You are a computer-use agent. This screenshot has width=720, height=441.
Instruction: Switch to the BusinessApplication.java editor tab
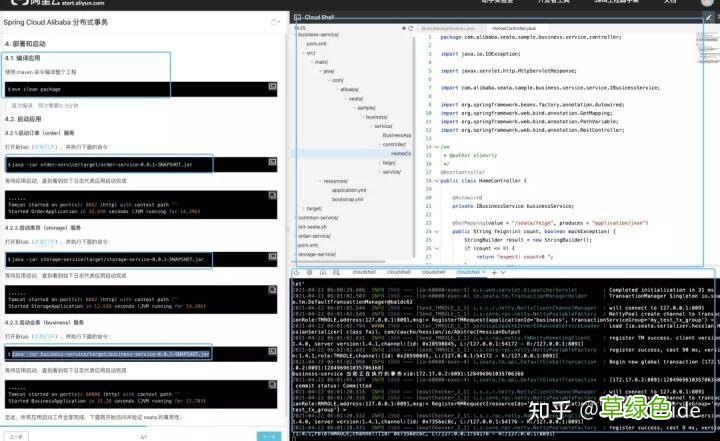448,28
